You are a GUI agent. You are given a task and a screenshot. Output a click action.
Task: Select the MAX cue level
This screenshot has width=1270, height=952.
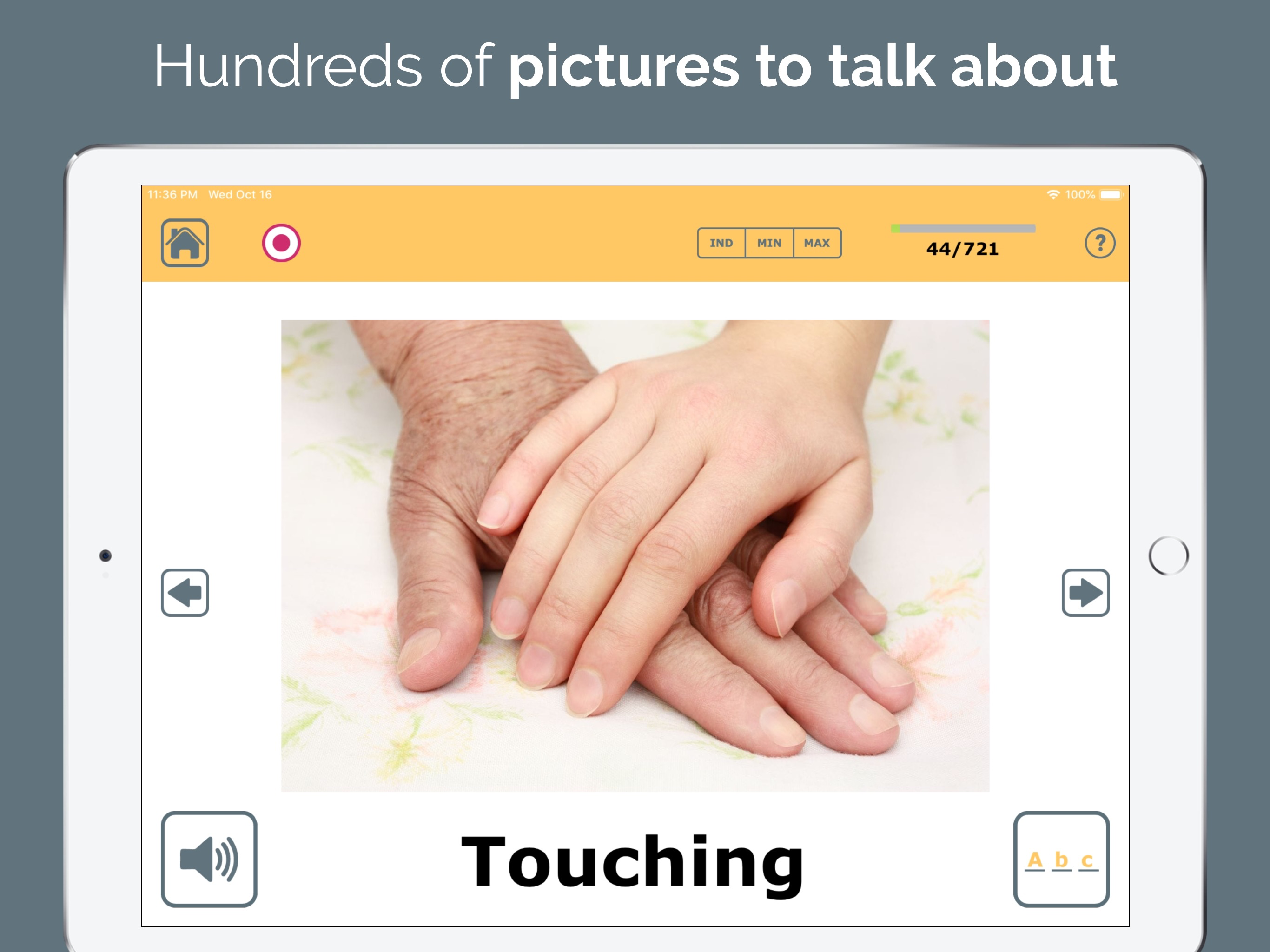817,243
